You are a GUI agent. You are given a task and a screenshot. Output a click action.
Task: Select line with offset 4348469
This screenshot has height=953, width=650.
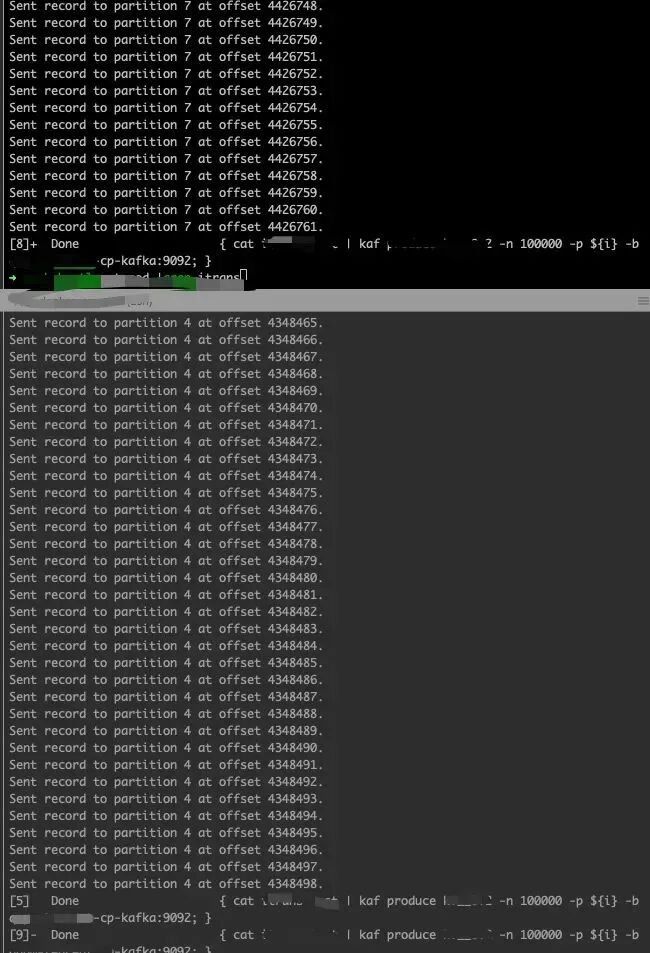166,391
